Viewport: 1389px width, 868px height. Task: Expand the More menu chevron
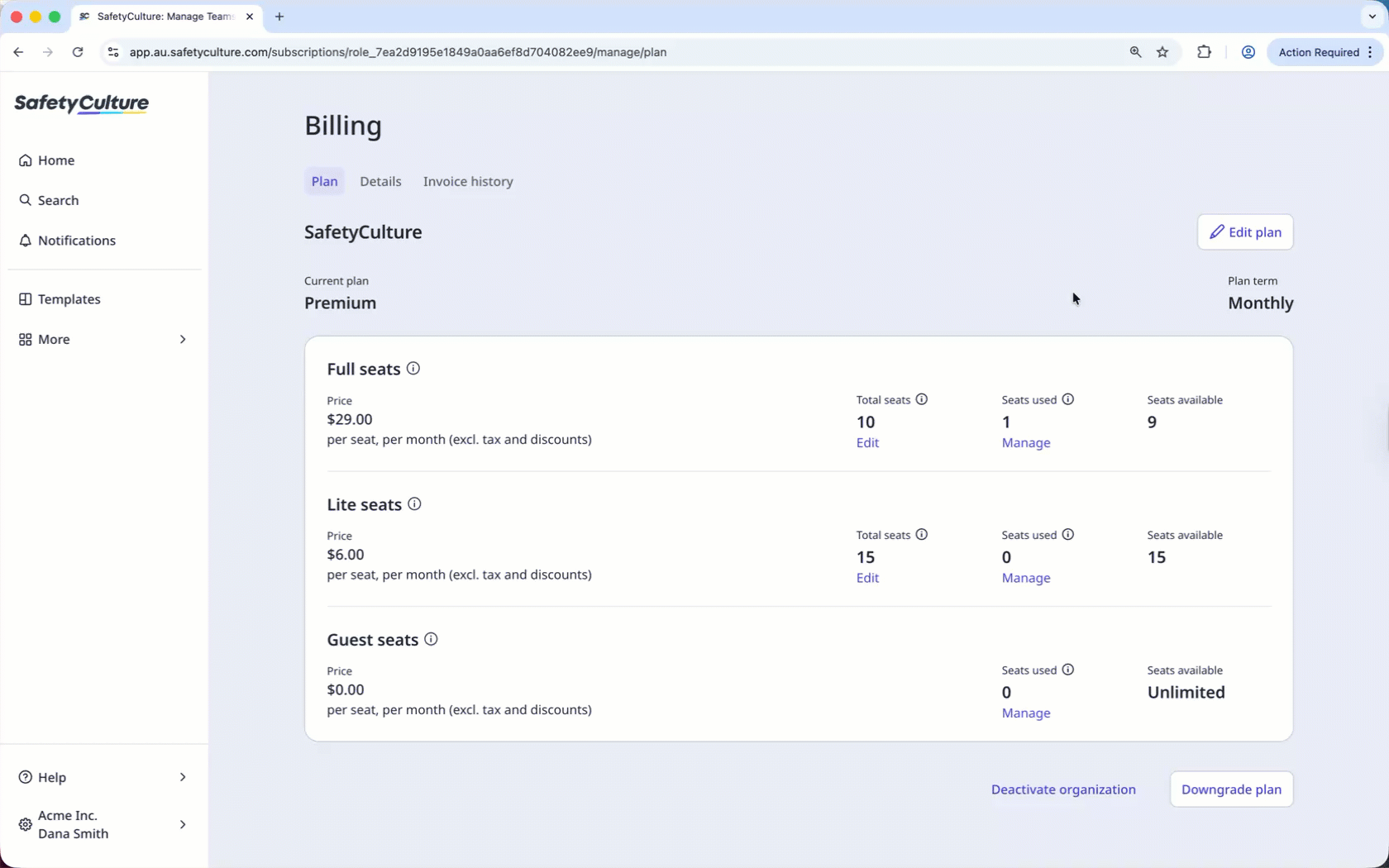[x=183, y=339]
